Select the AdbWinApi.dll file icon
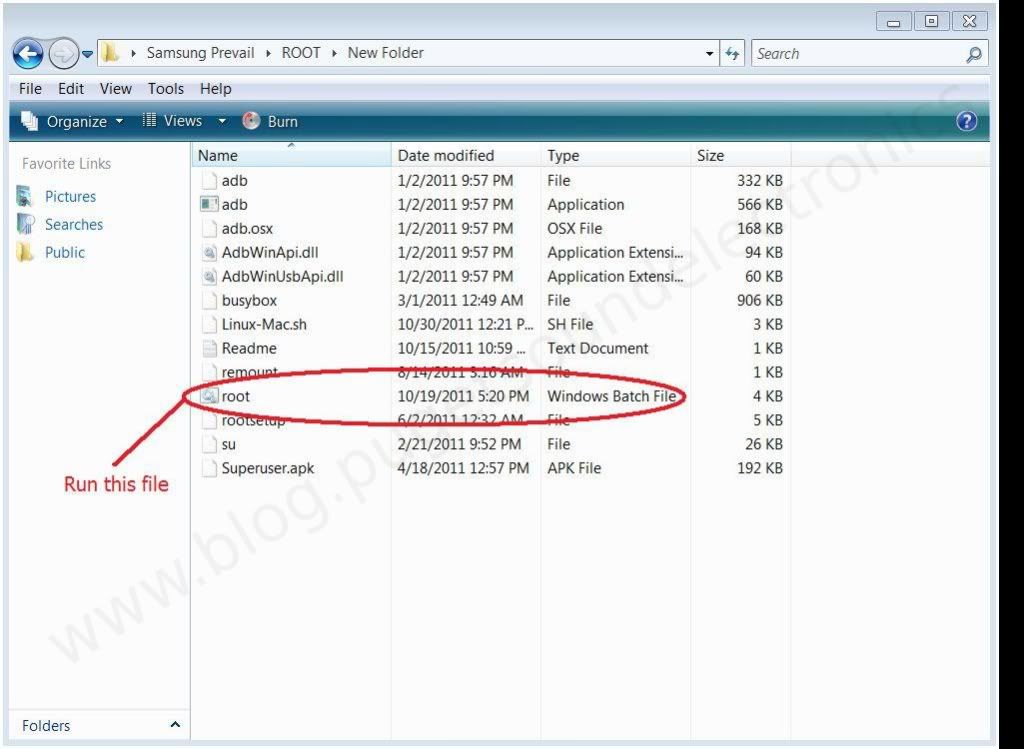The width and height of the screenshot is (1024, 749). (209, 253)
